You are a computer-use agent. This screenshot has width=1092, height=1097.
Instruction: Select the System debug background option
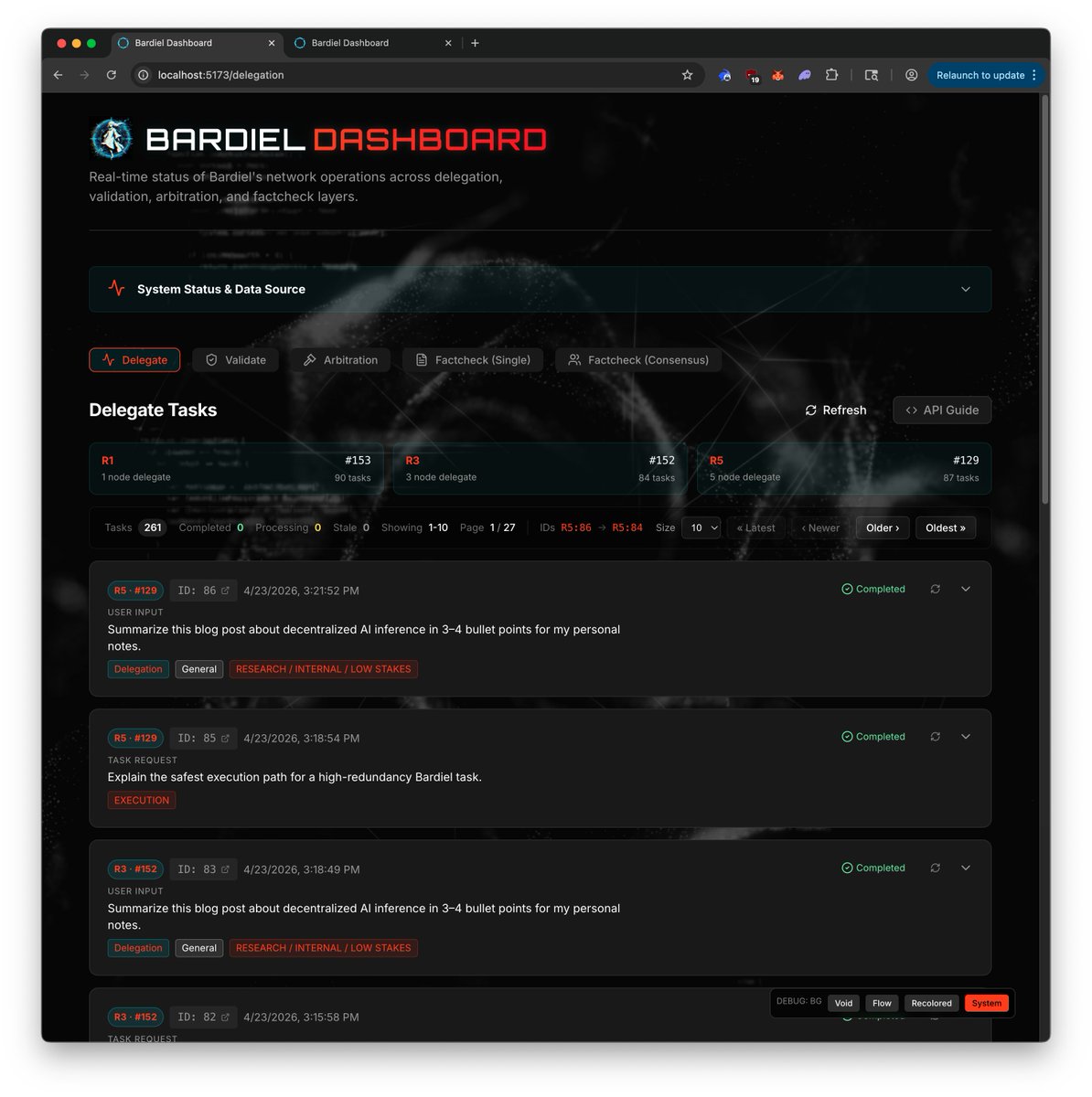[986, 1003]
